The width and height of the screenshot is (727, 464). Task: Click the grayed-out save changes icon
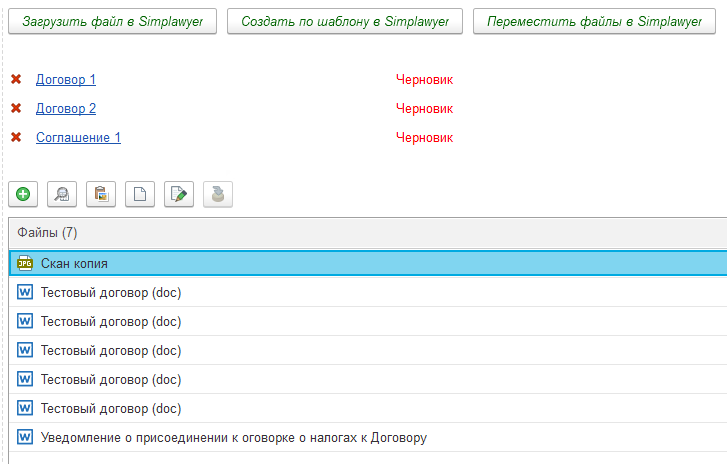218,195
